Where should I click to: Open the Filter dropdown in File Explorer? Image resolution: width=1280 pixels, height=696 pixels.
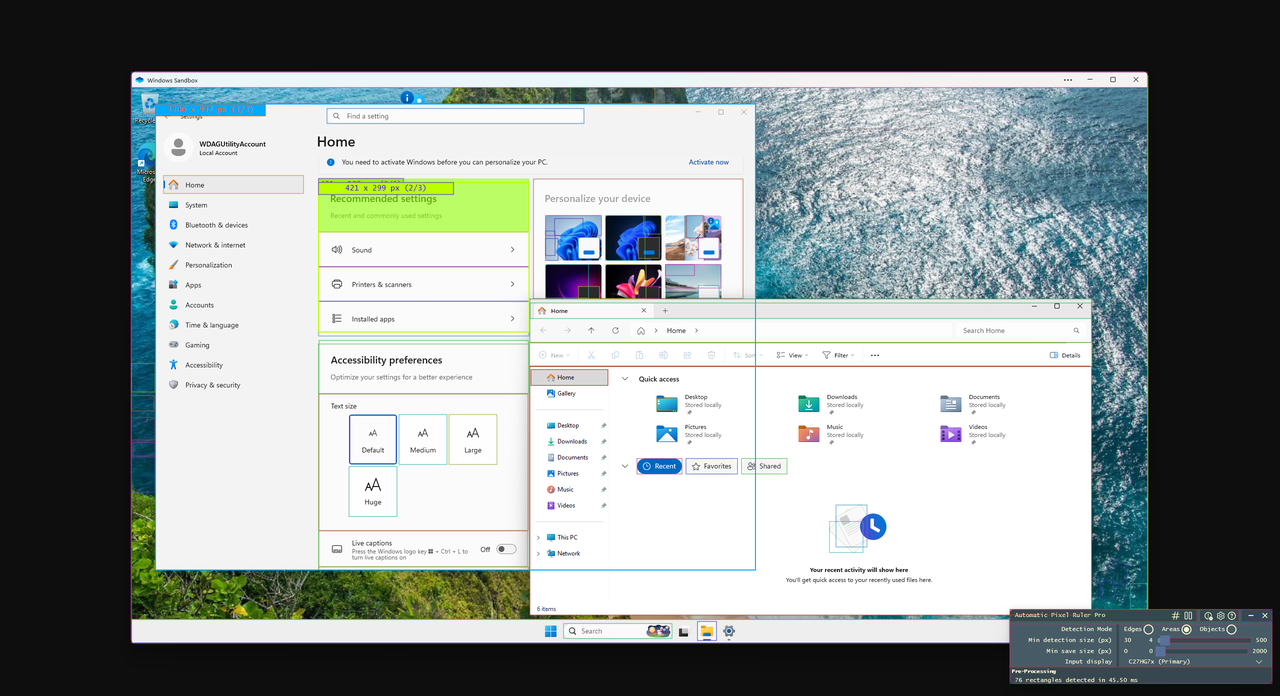coord(838,355)
